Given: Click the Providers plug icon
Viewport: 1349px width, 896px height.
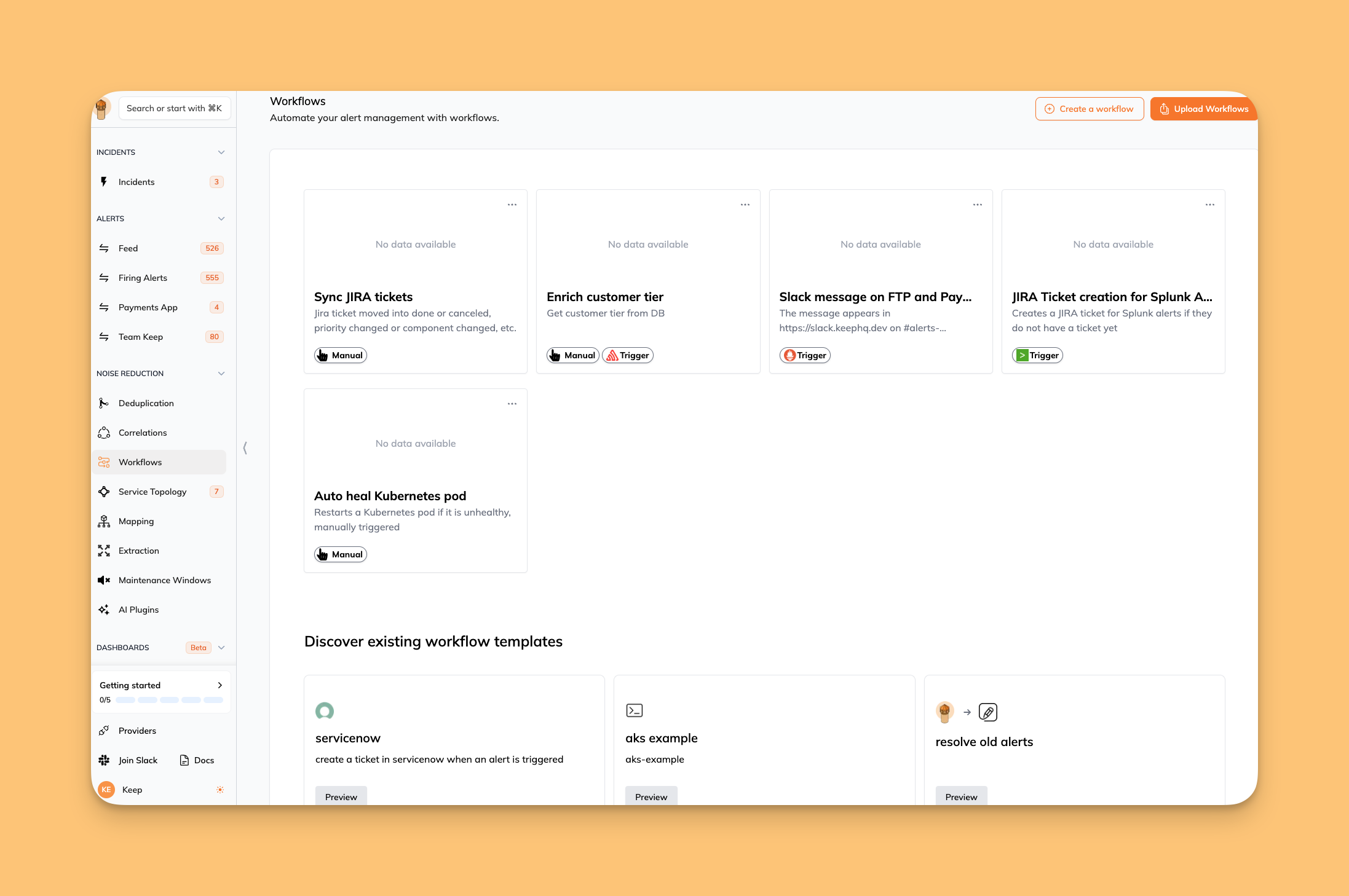Looking at the screenshot, I should pyautogui.click(x=104, y=731).
